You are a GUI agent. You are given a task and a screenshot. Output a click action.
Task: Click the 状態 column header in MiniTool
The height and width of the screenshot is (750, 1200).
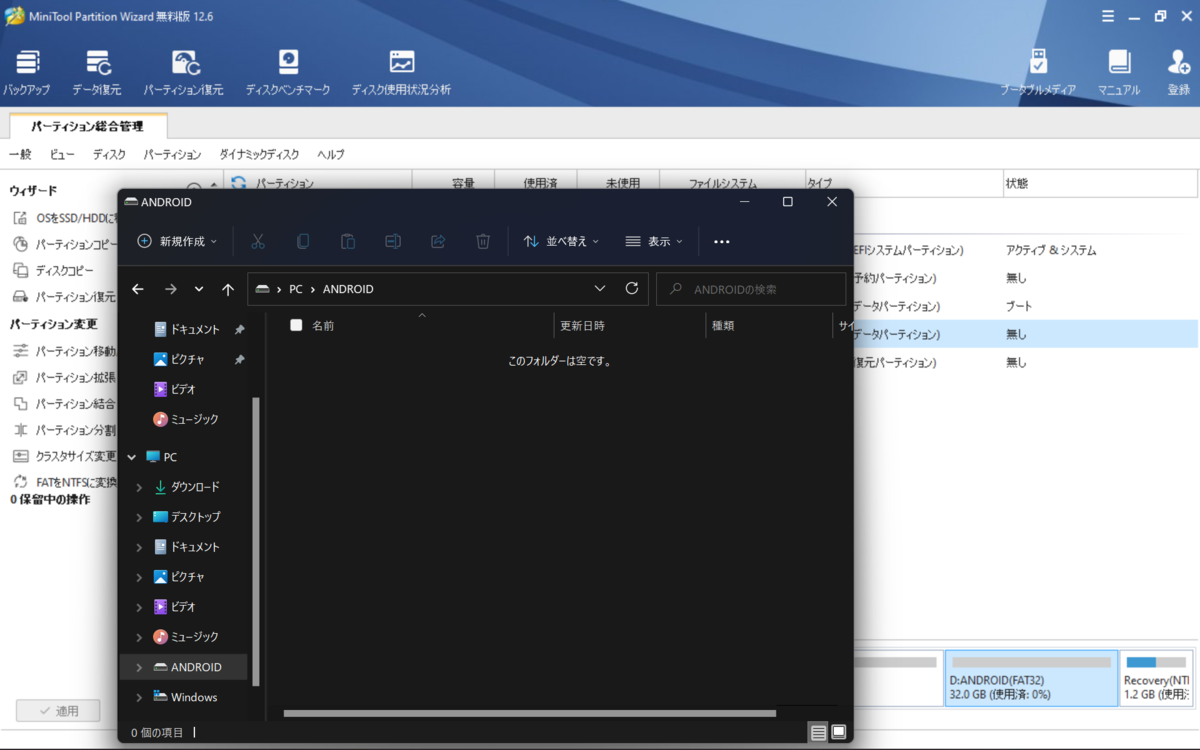pos(1100,184)
